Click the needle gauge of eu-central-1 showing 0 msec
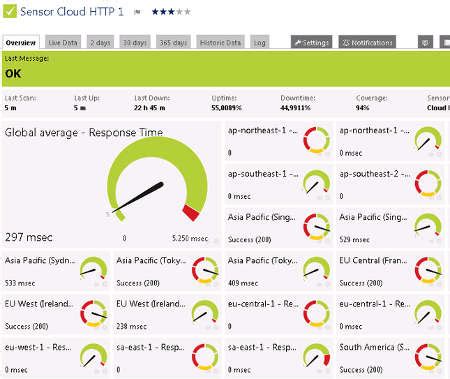 tap(428, 313)
